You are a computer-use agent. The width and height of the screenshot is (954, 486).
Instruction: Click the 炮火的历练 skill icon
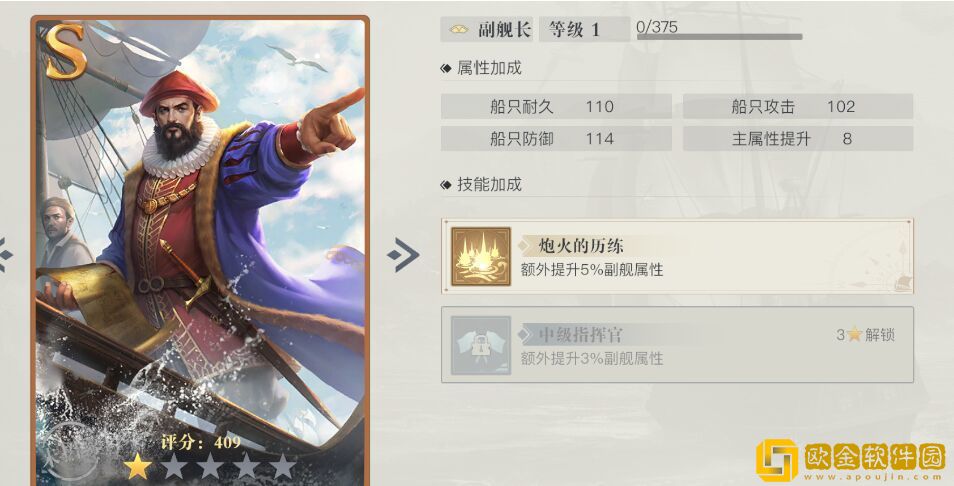(481, 256)
